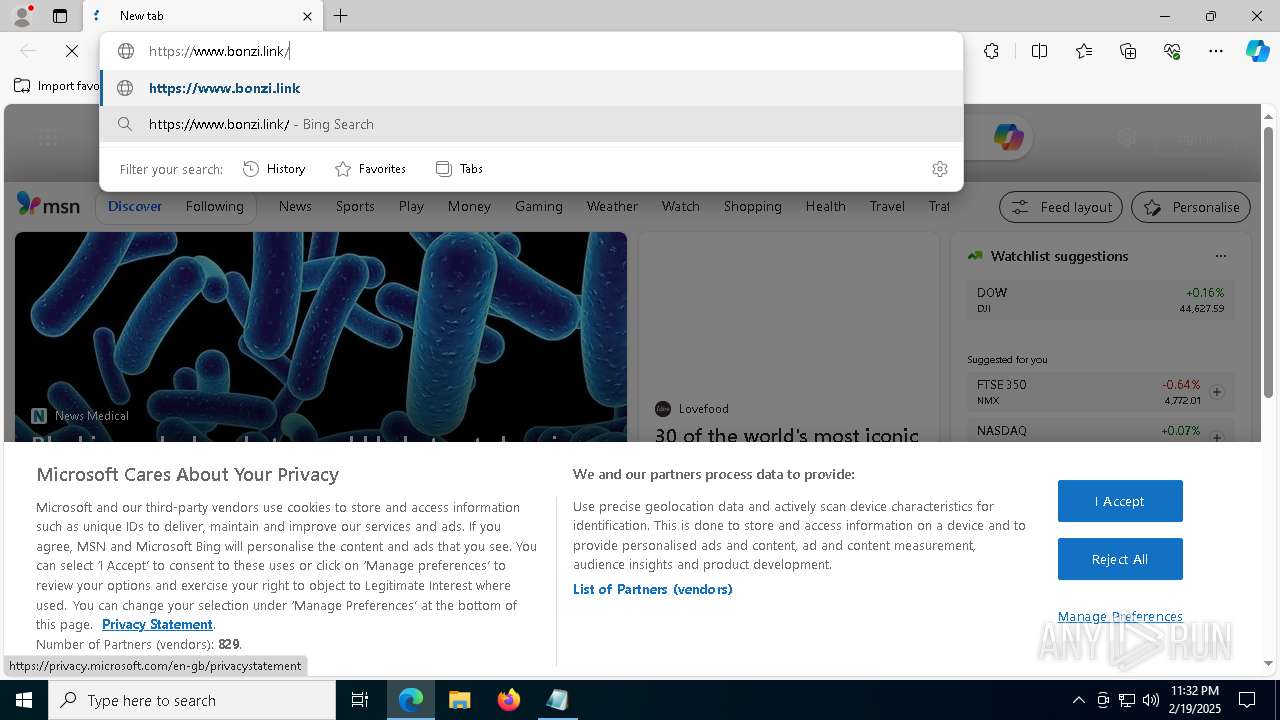1280x720 pixels.
Task: Open the Privacy Statement link
Action: [x=157, y=624]
